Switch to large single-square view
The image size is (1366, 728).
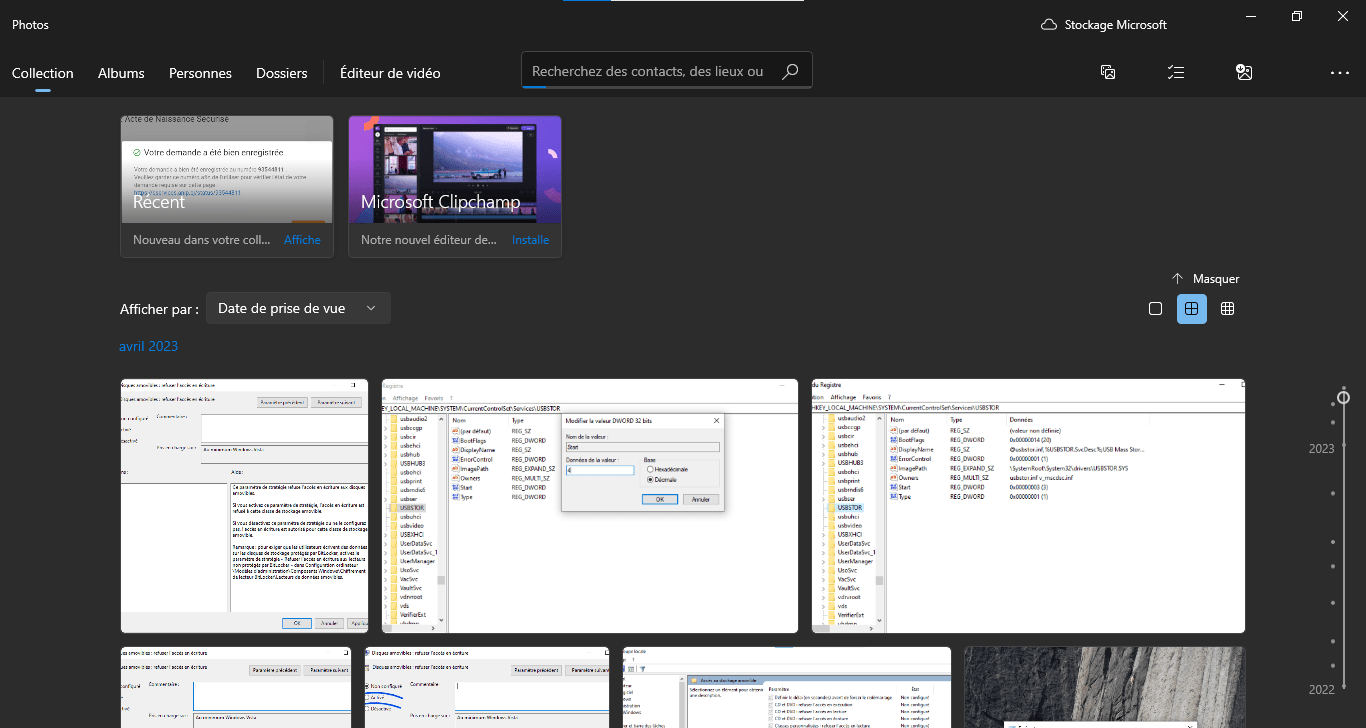point(1155,309)
